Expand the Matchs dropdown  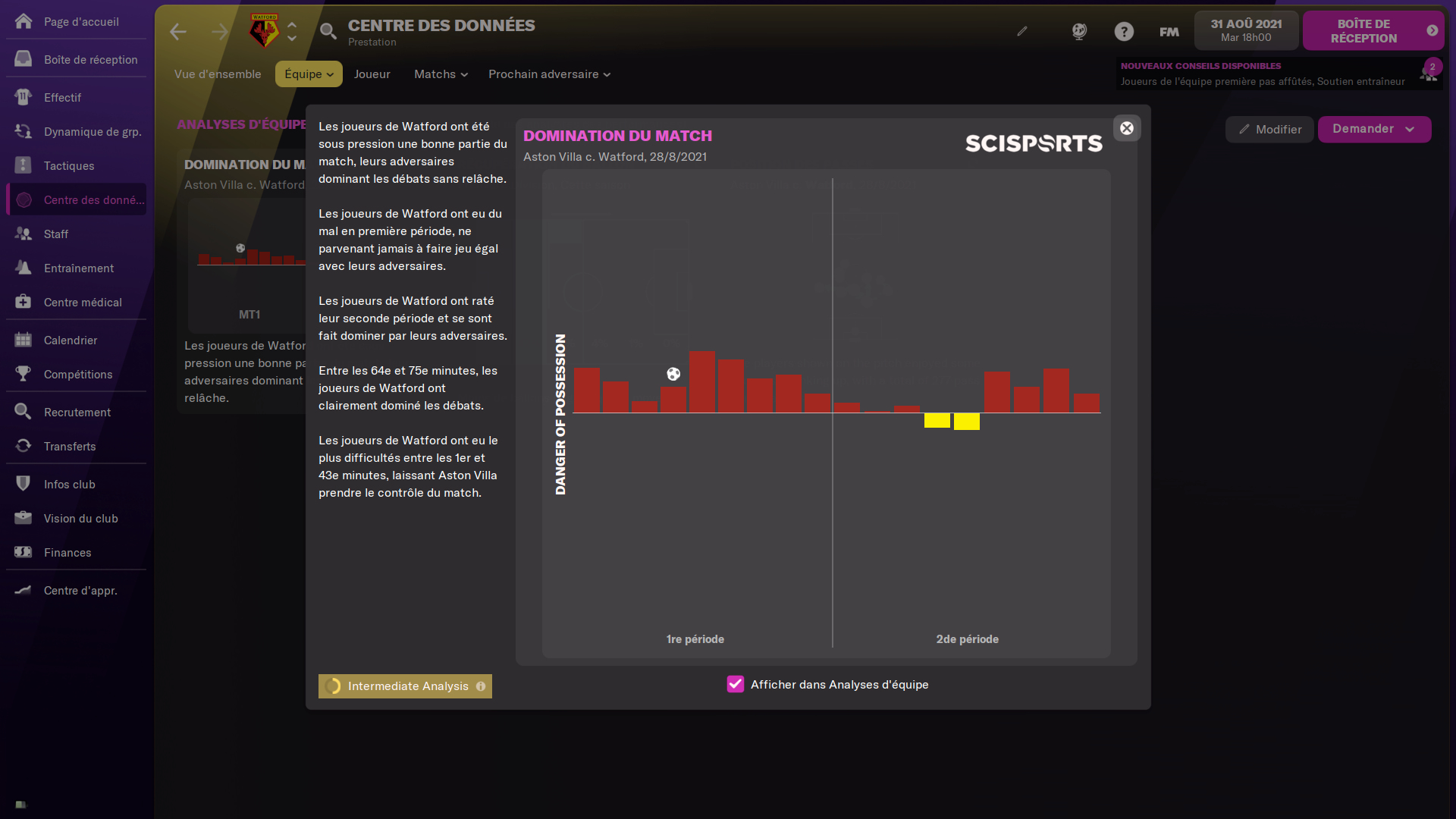tap(441, 74)
